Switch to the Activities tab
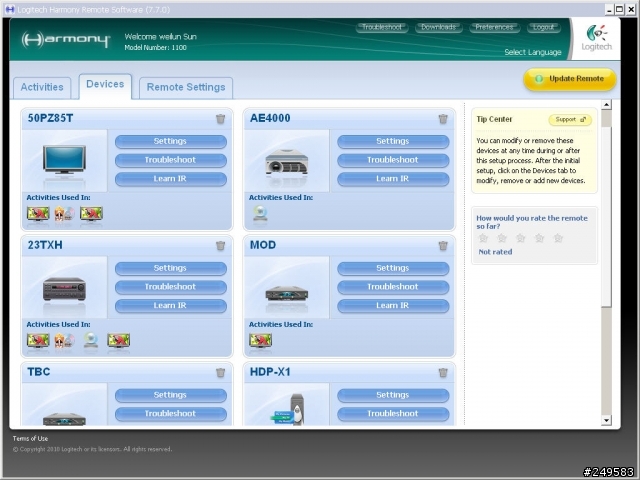 coord(42,88)
